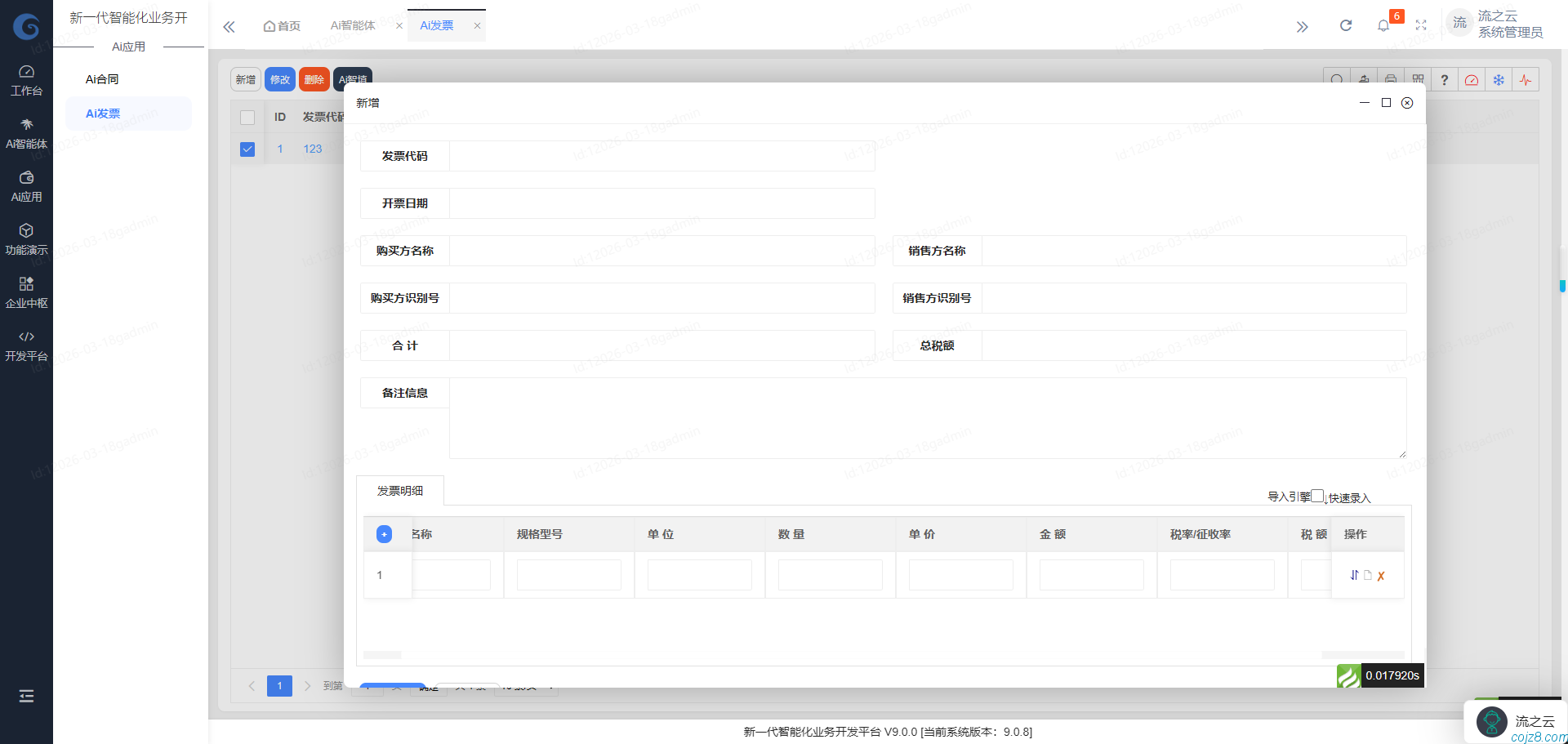Screen dimensions: 1568x744
Task: Click the red 删除 button
Action: [314, 80]
